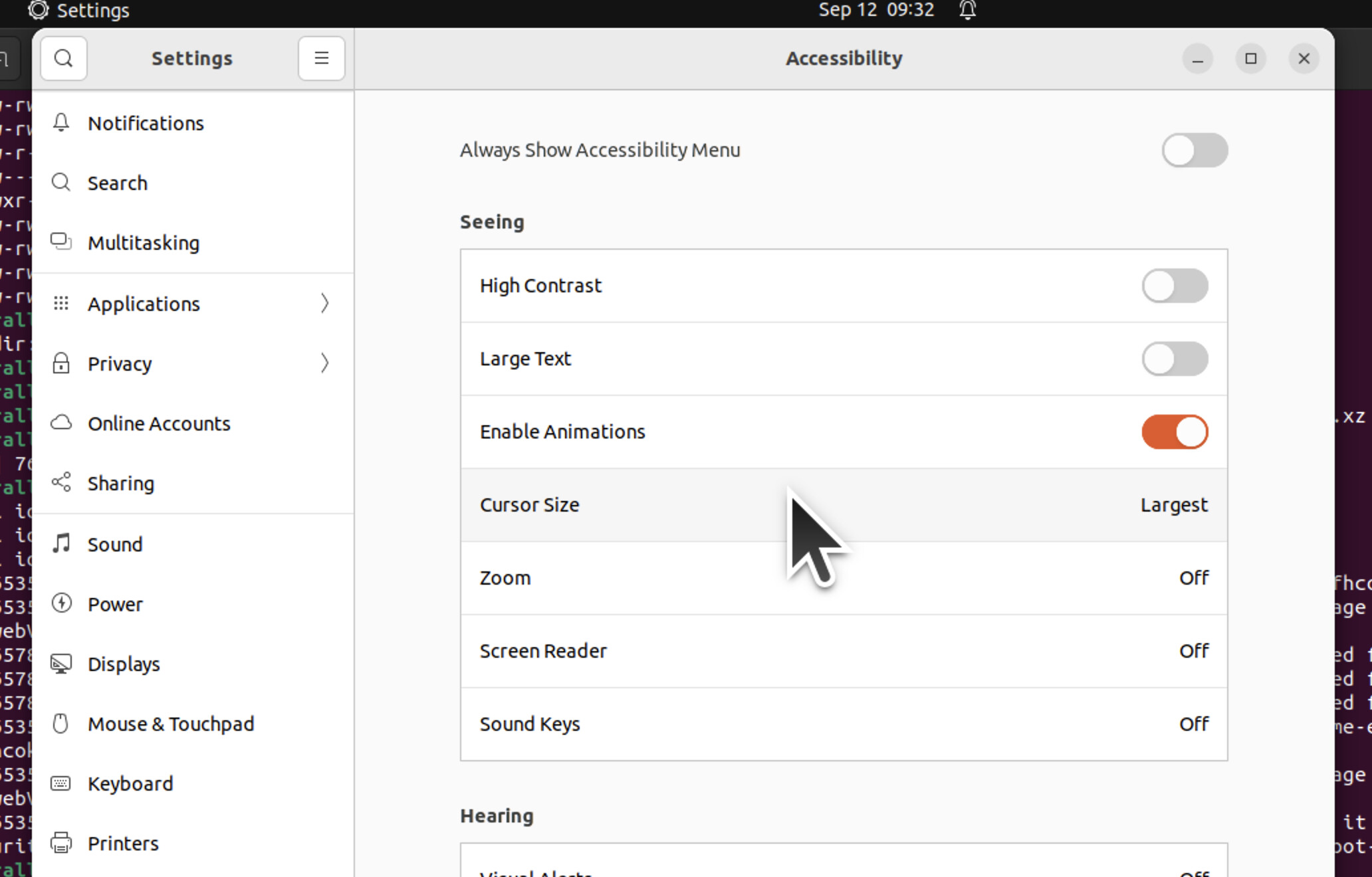Expand the Applications chevron arrow

[324, 304]
